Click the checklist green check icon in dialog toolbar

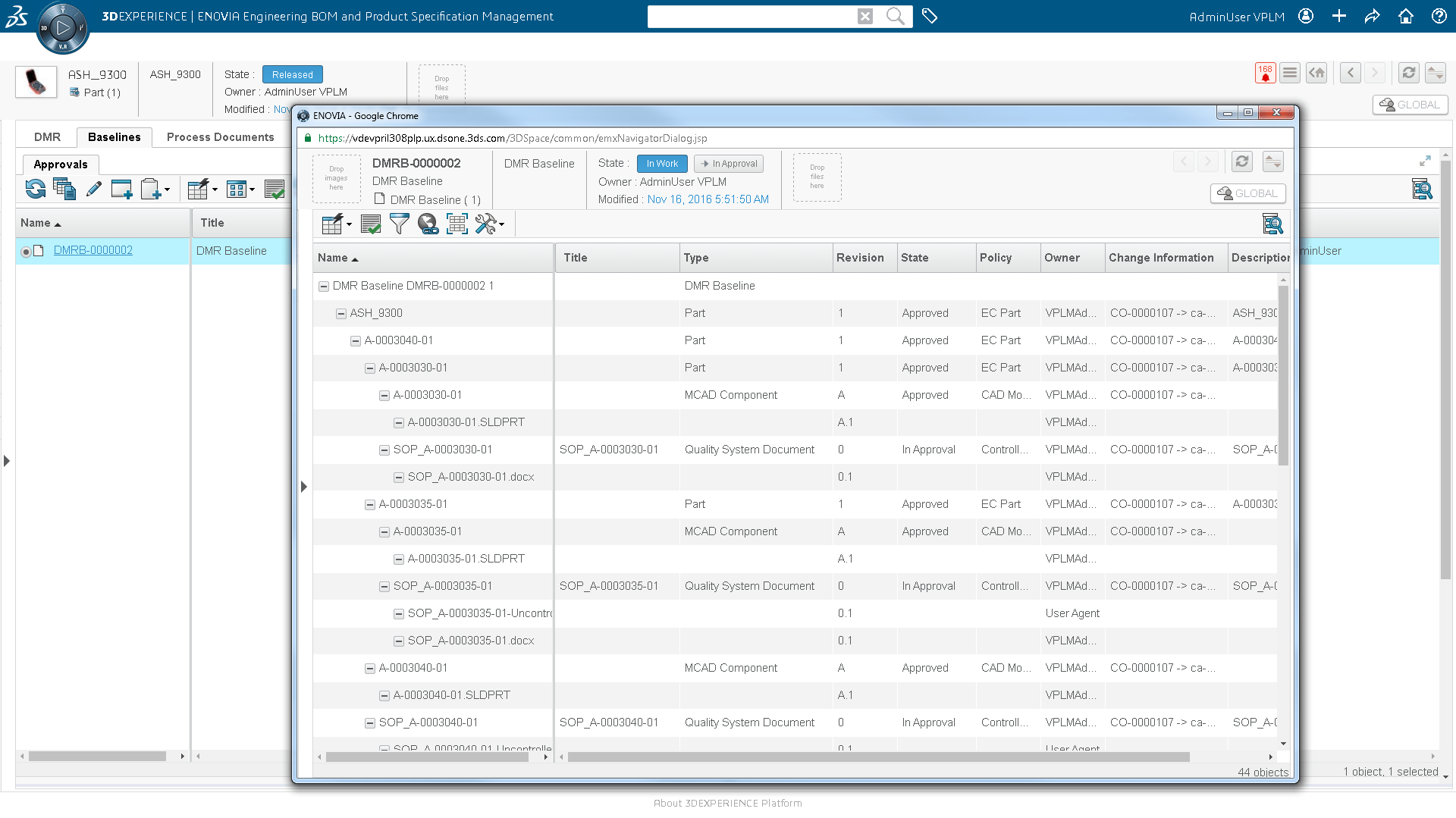point(371,224)
